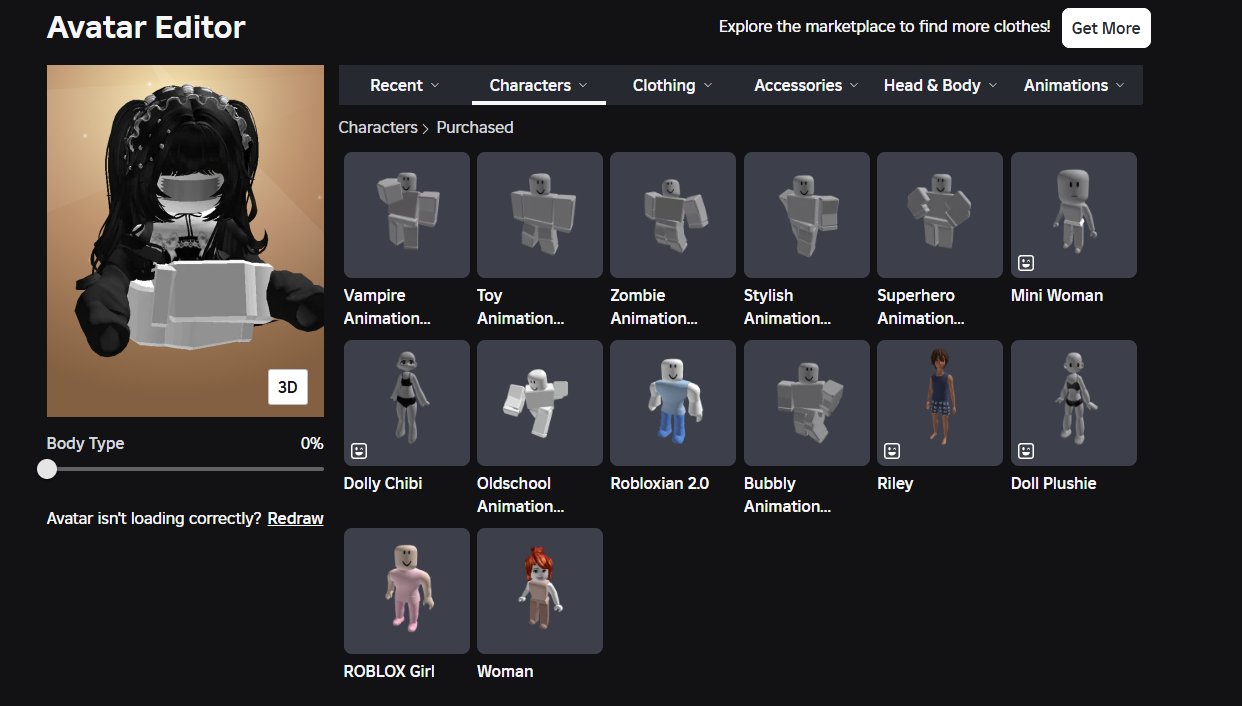Expand the Accessories category menu
1242x706 pixels.
806,86
